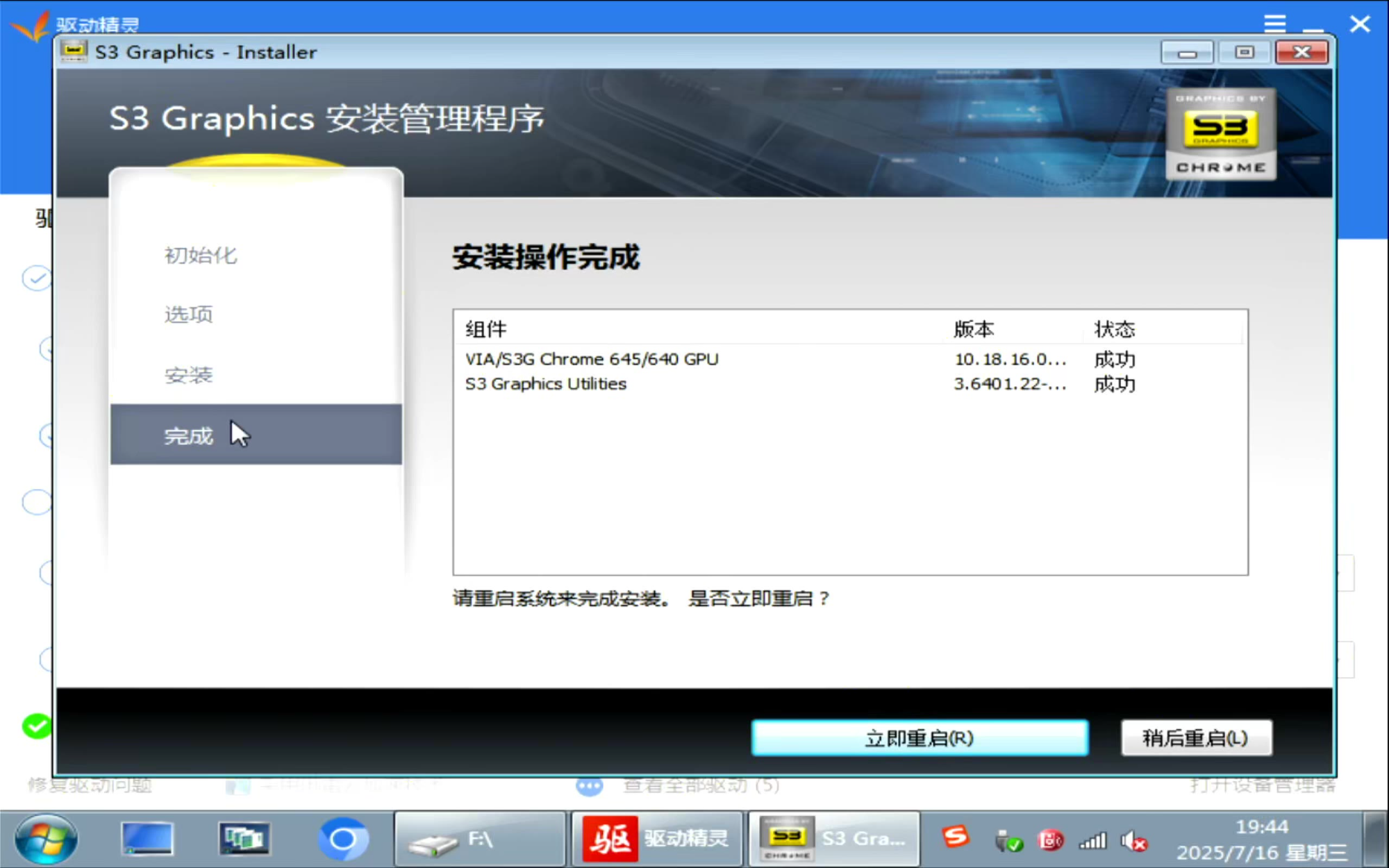Image resolution: width=1389 pixels, height=868 pixels.
Task: Choose 稍后重启(L) to restart later
Action: click(x=1196, y=737)
